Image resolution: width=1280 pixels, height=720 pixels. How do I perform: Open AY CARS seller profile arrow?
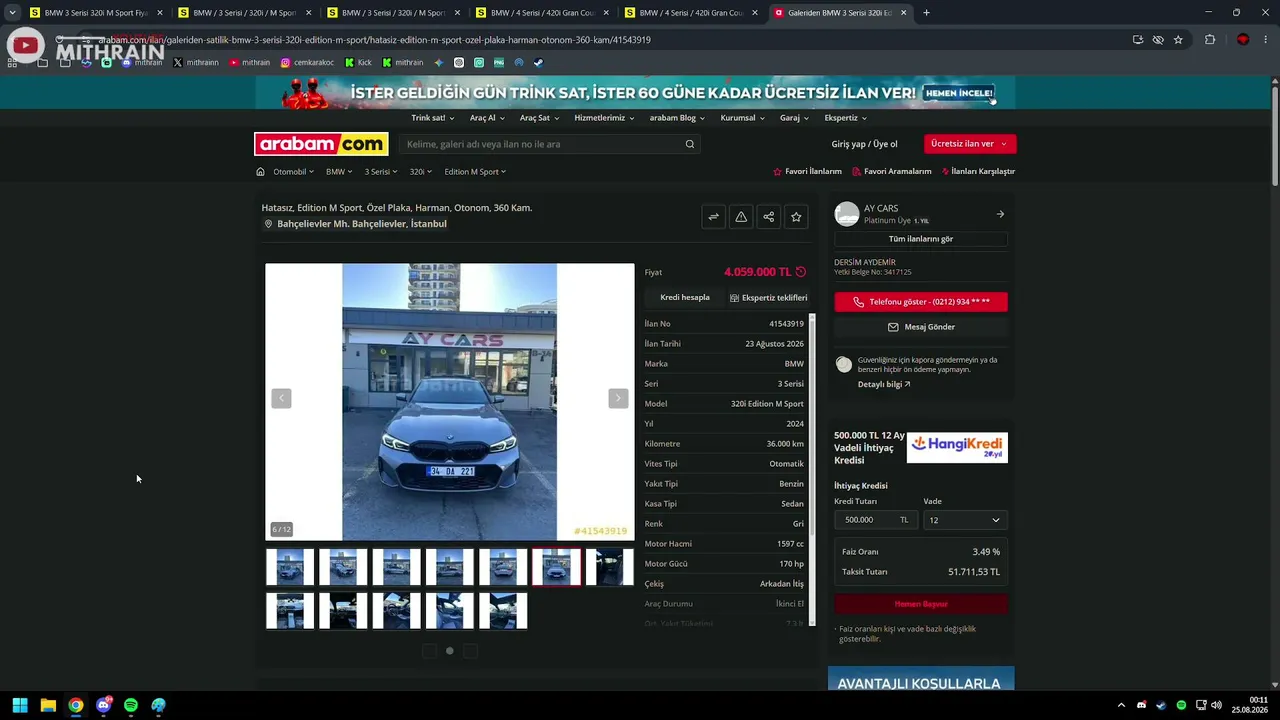[1000, 214]
